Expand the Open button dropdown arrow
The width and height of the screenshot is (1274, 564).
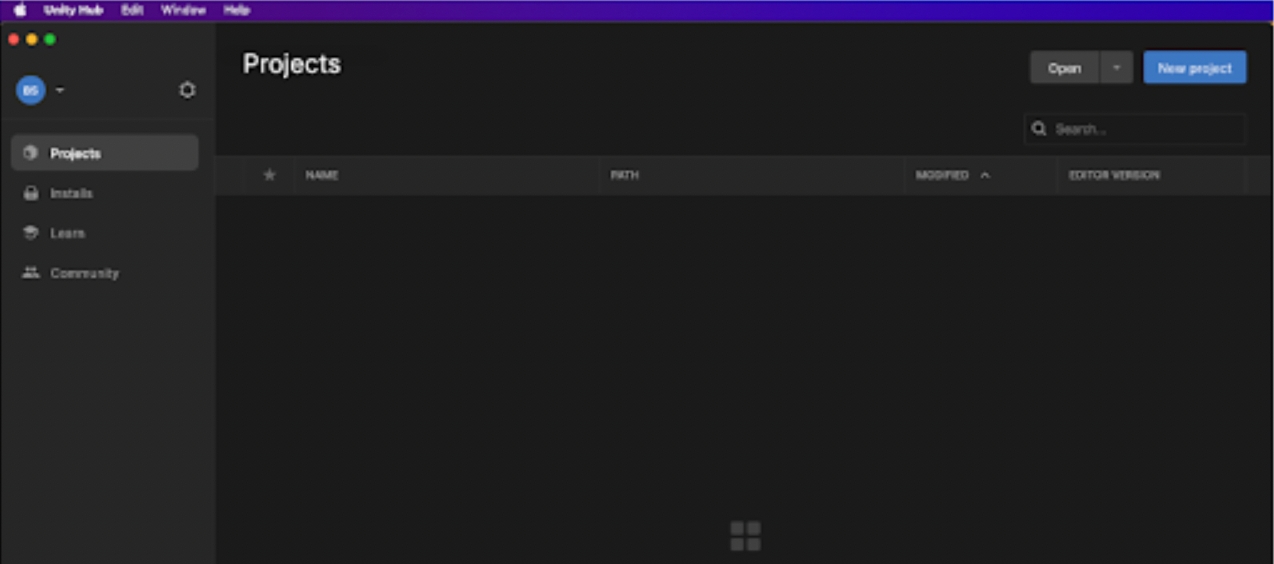click(1116, 68)
